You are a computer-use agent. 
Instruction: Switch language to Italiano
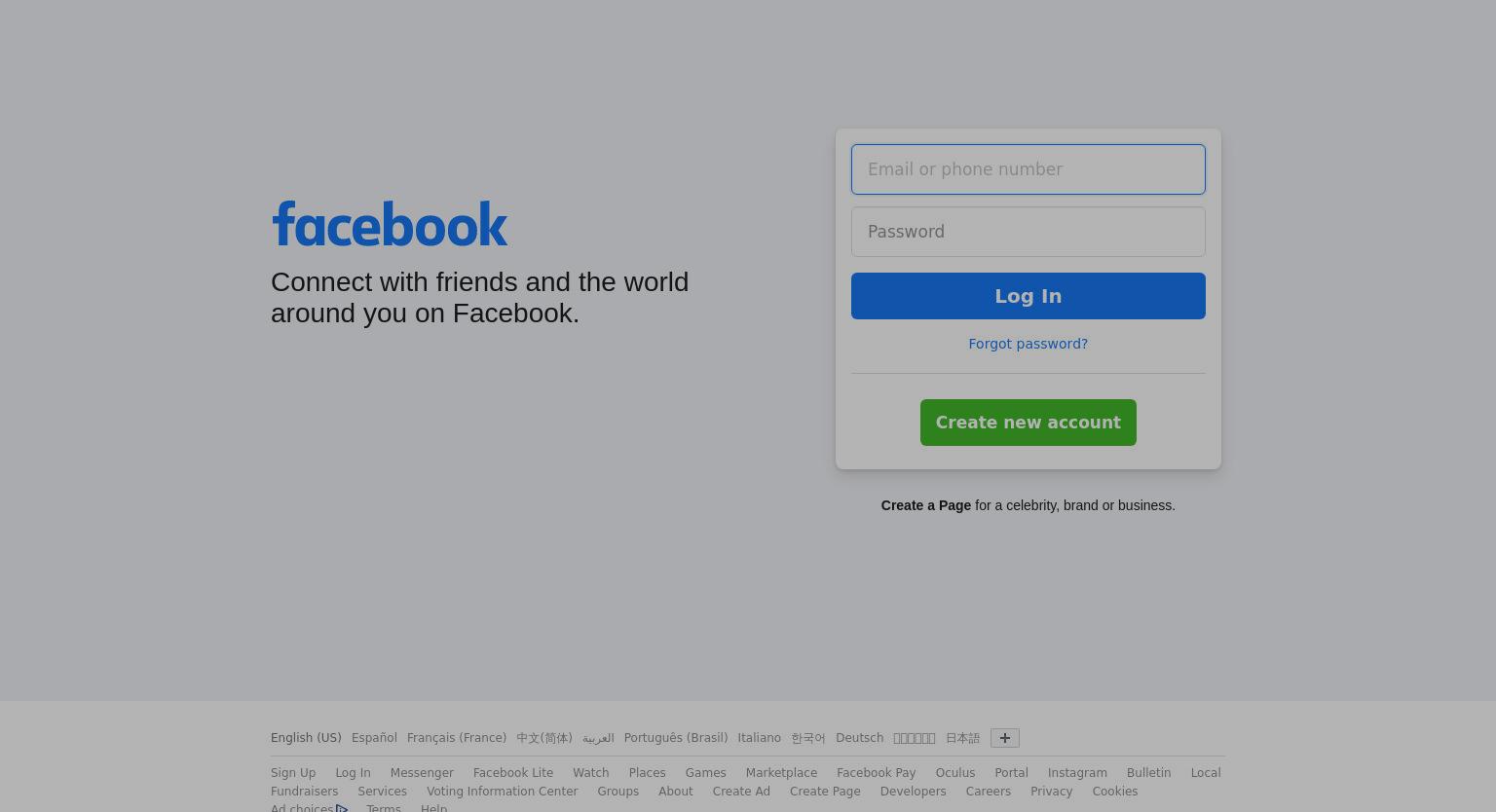(x=760, y=738)
